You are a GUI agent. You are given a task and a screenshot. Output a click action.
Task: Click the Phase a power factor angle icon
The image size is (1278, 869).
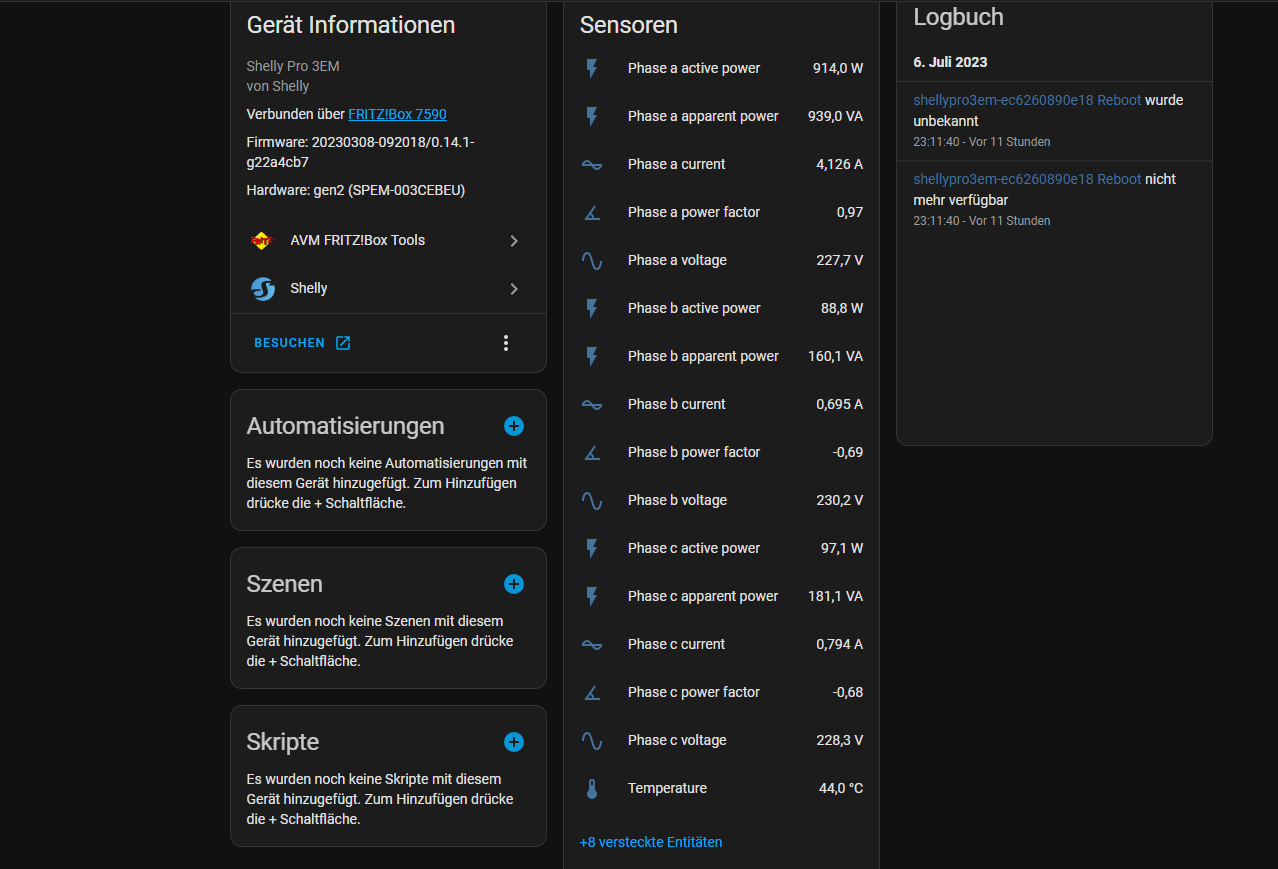pos(592,212)
